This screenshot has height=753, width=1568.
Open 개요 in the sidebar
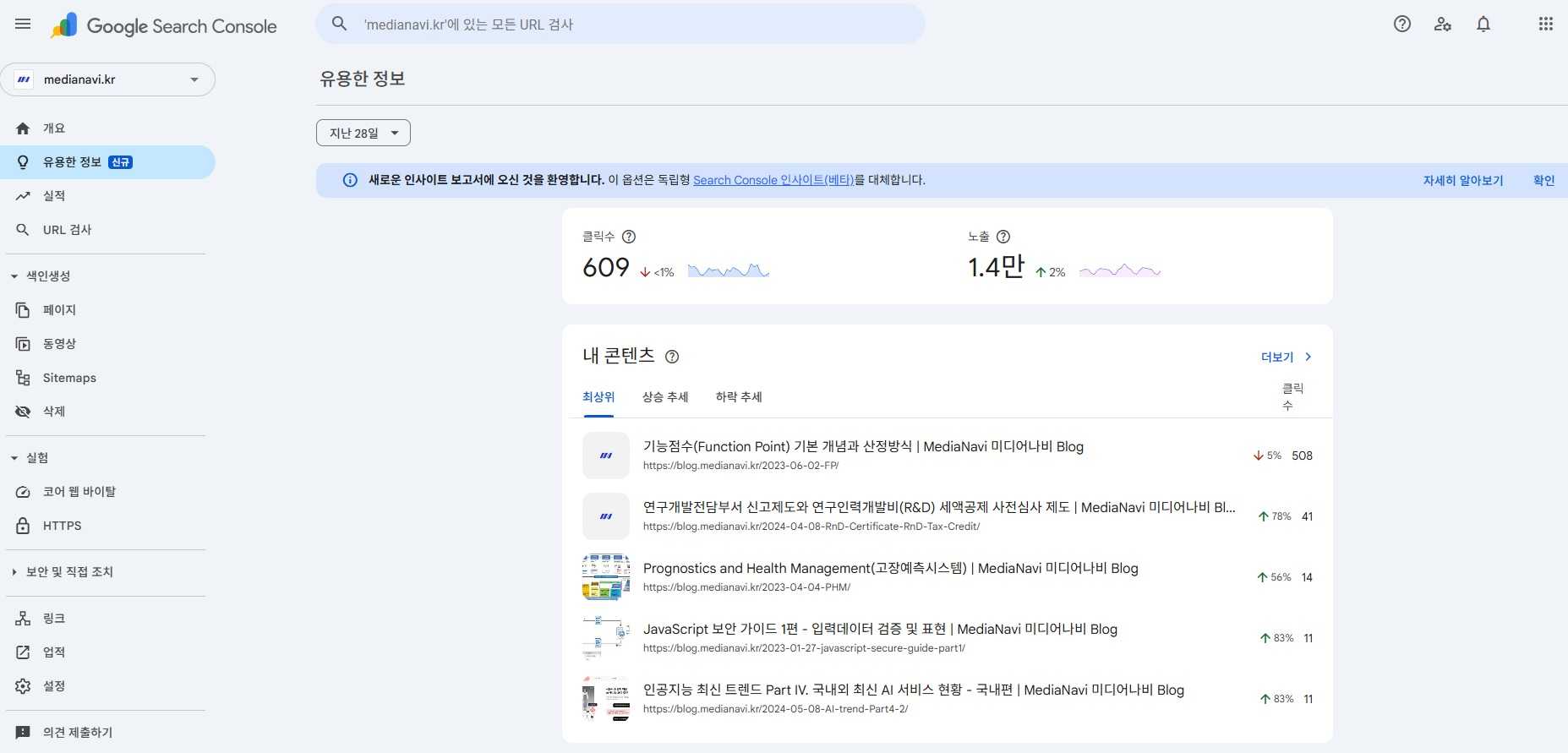(107, 128)
